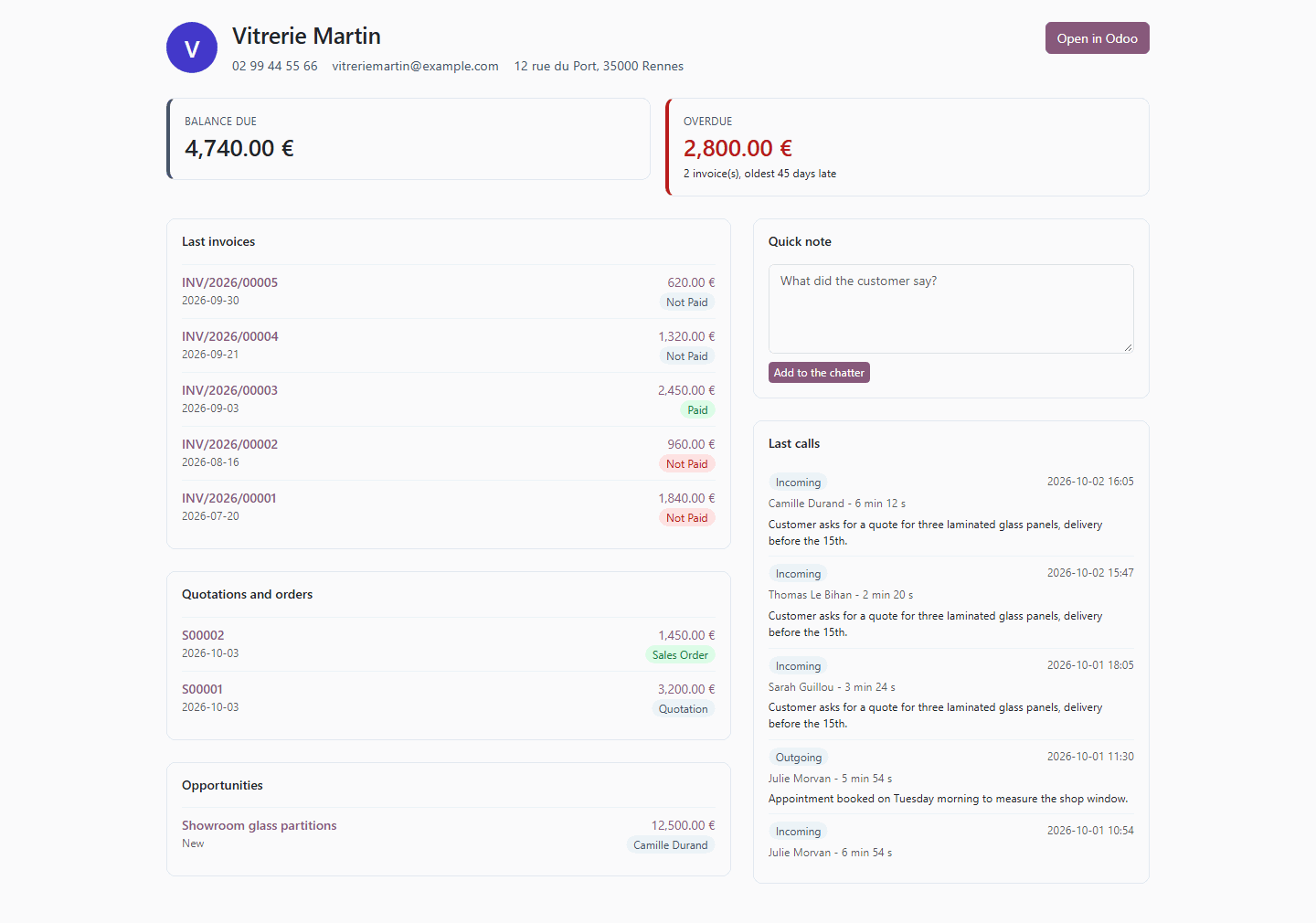The image size is (1316, 923).
Task: Click the balance due amount 4,740.00 €
Action: pyautogui.click(x=239, y=148)
